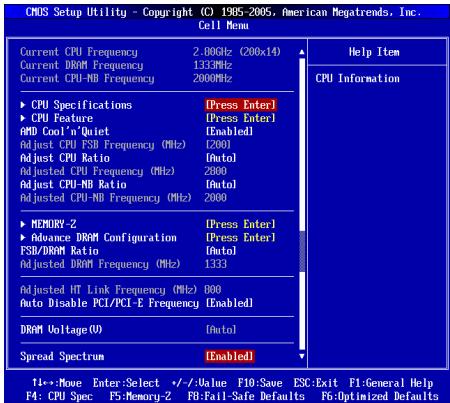Select the MEMORY-Z [Press Enter] value

tap(241, 224)
